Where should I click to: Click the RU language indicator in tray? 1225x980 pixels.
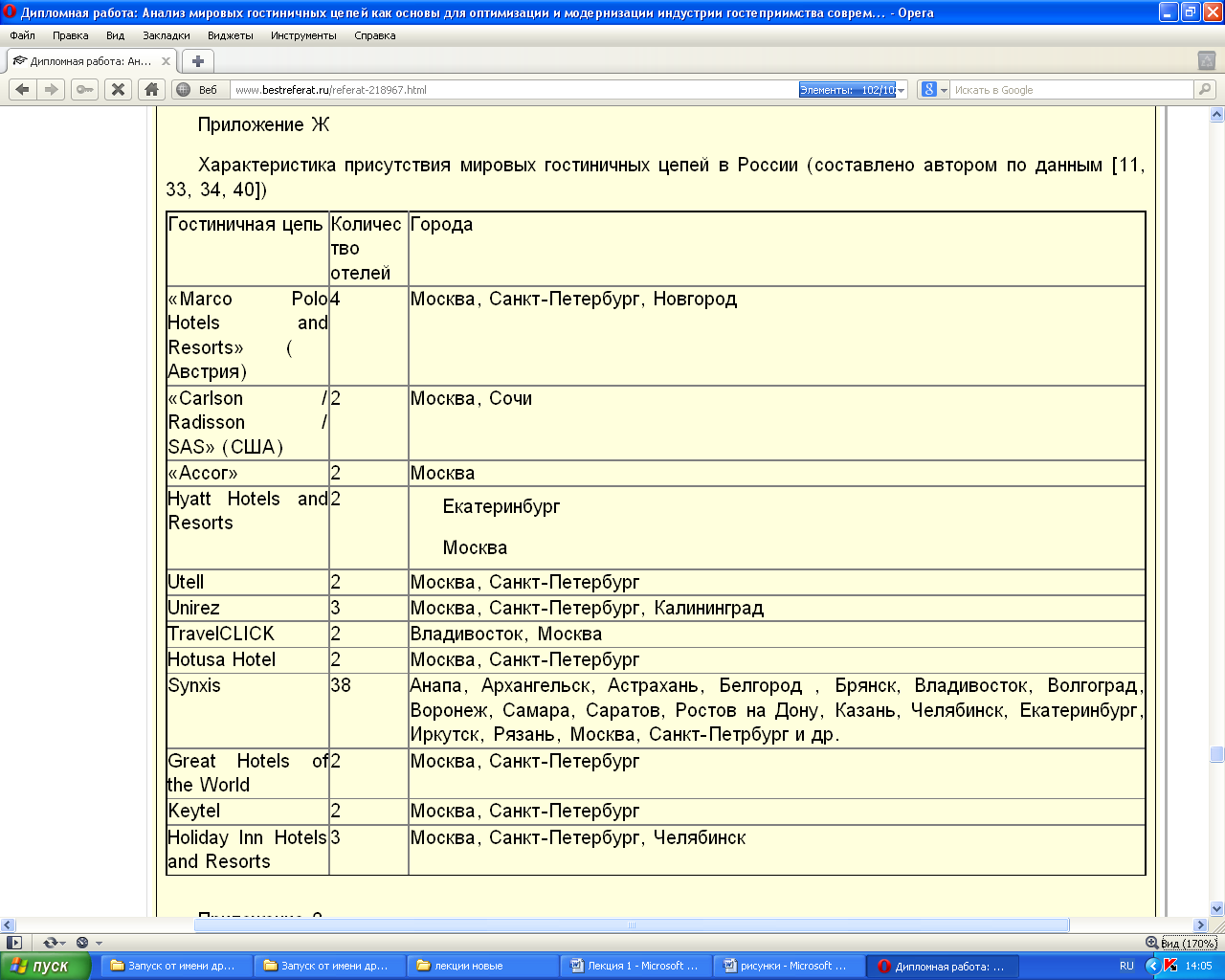(1126, 966)
